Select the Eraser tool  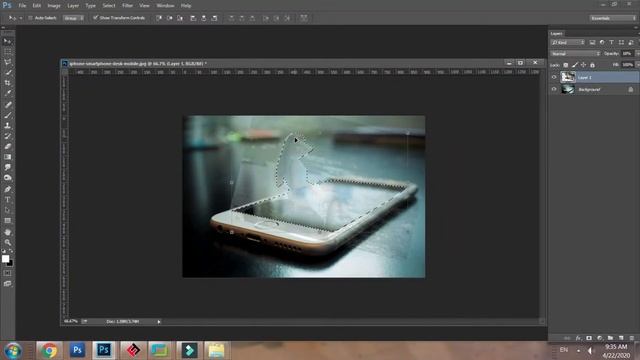coord(7,147)
